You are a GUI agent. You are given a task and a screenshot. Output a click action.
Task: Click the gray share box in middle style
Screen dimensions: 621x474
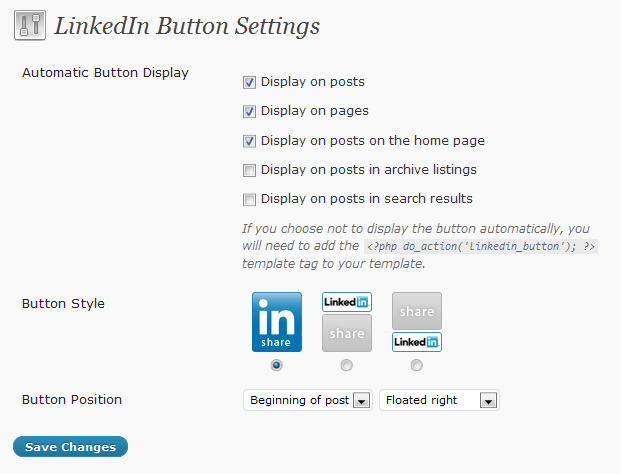tap(347, 333)
